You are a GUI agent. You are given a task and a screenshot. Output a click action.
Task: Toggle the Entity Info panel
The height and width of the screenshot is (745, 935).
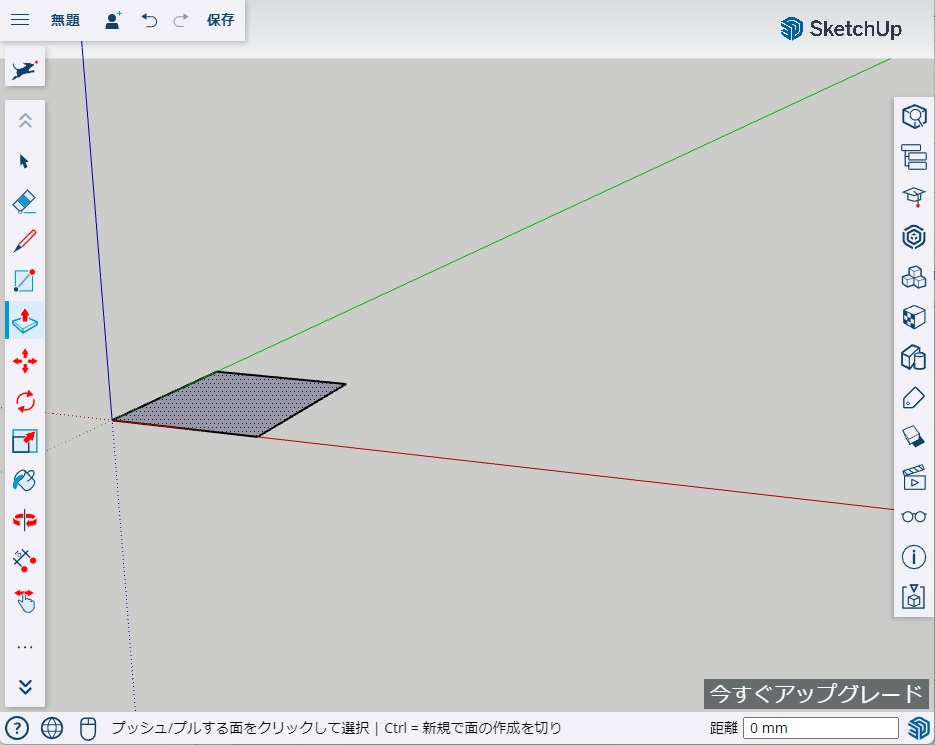914,557
